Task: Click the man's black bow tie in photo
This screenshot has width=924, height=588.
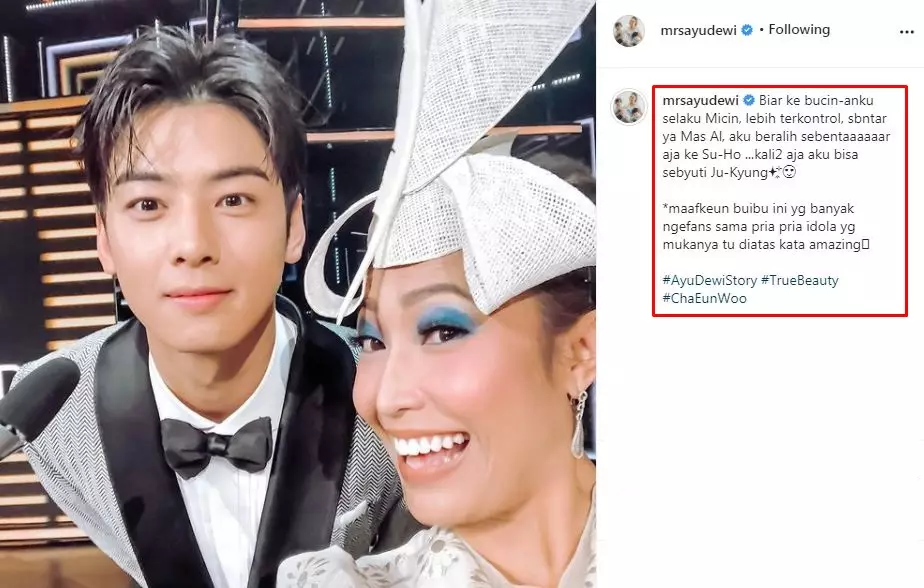Action: [216, 445]
